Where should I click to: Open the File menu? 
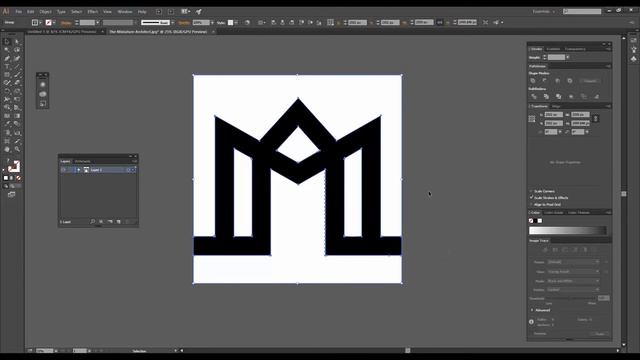18,11
